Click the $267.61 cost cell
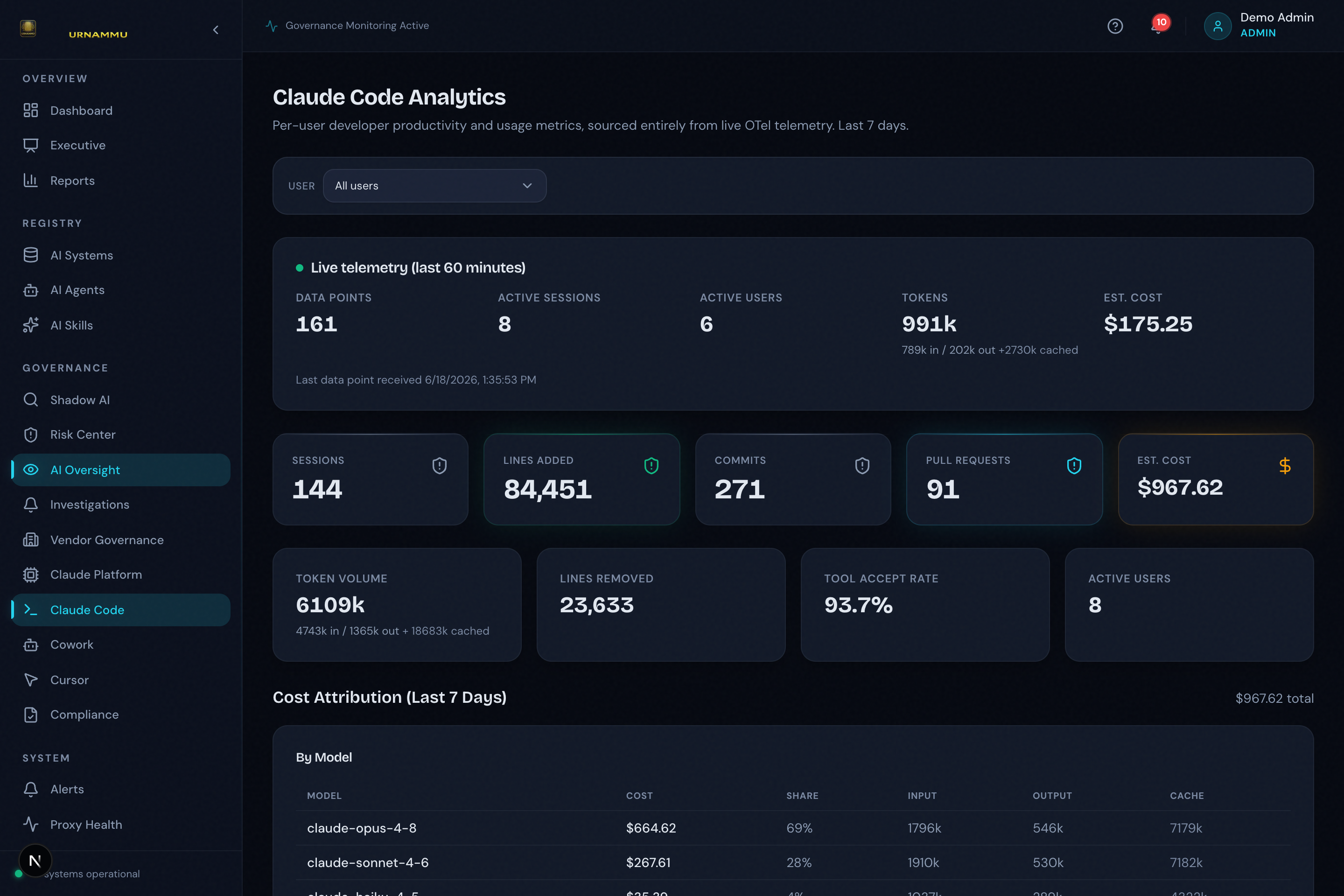1344x896 pixels. [x=648, y=863]
